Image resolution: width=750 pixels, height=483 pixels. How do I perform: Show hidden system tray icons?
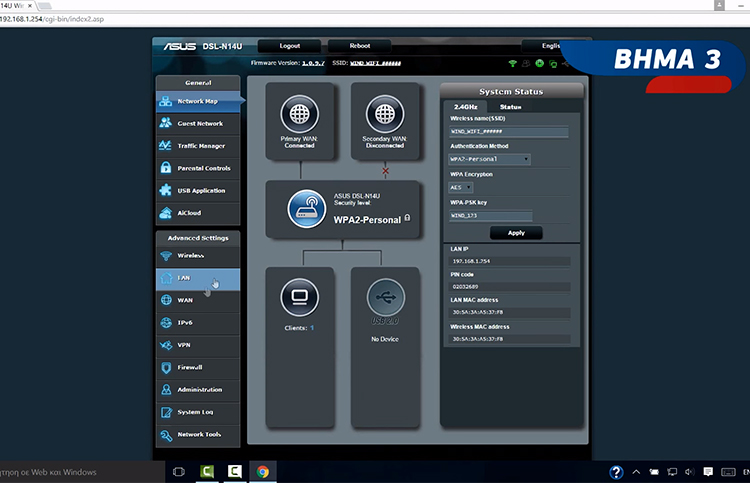[636, 472]
